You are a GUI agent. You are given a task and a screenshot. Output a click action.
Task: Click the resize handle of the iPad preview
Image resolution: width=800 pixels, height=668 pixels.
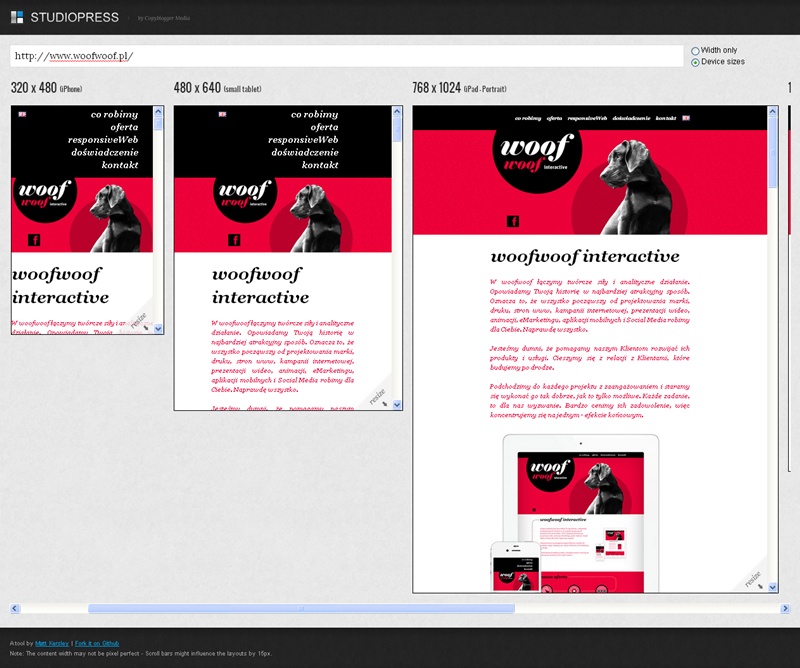click(754, 580)
